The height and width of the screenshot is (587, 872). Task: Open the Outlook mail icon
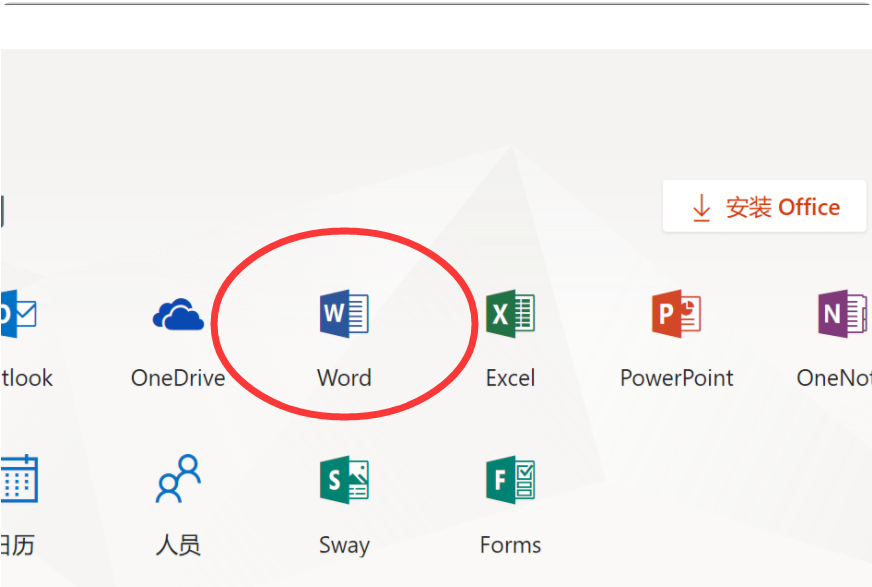tap(18, 314)
